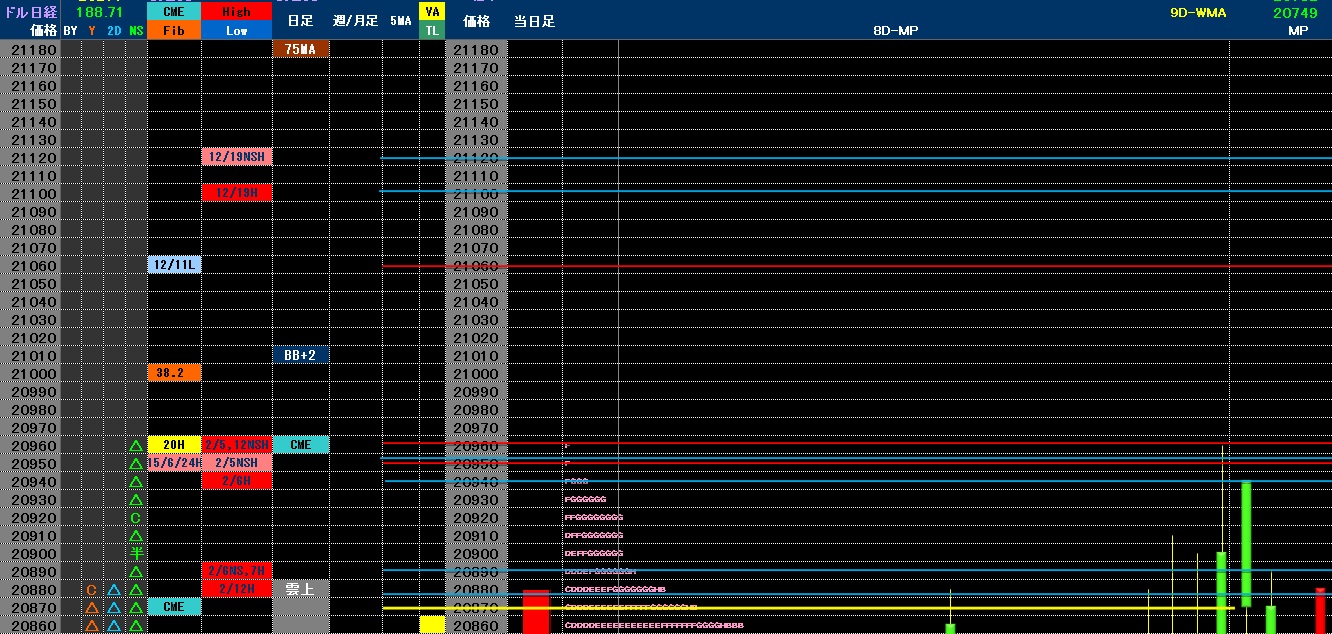Click the red candle in the 当日足 column
The image size is (1332, 634).
536,611
